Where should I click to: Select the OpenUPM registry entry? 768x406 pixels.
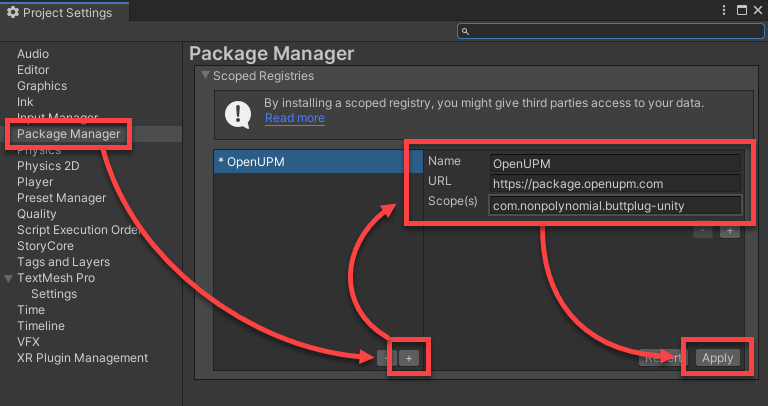point(318,162)
